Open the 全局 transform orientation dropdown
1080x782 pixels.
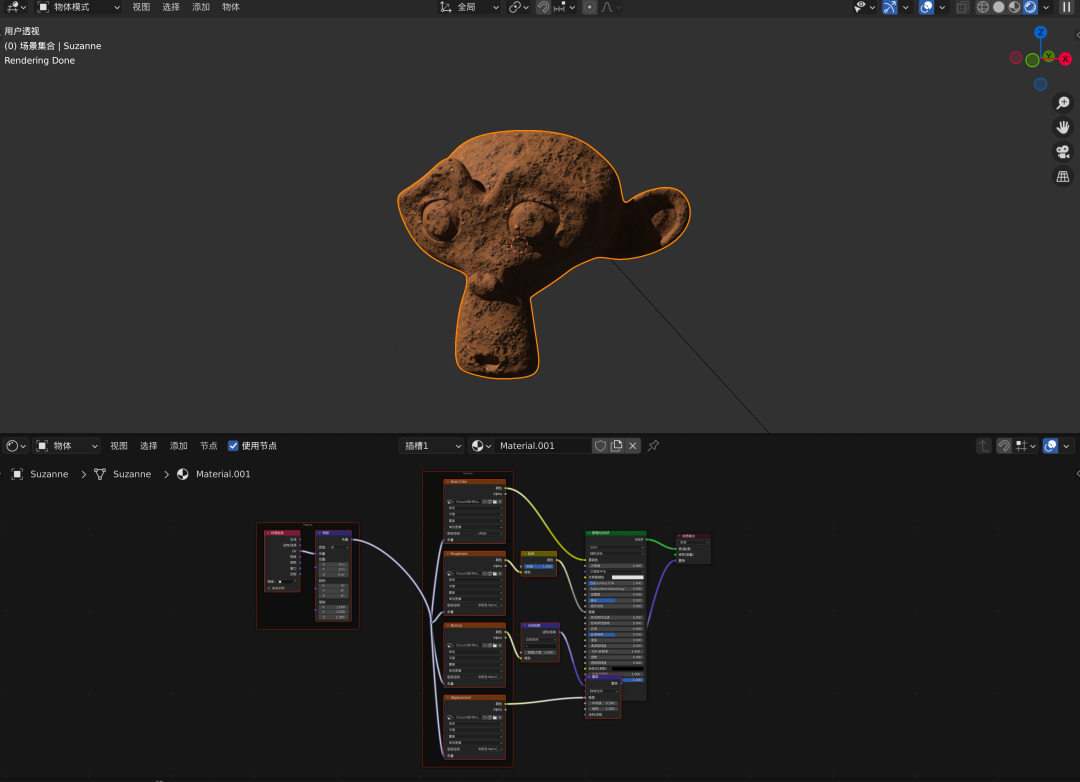(469, 7)
